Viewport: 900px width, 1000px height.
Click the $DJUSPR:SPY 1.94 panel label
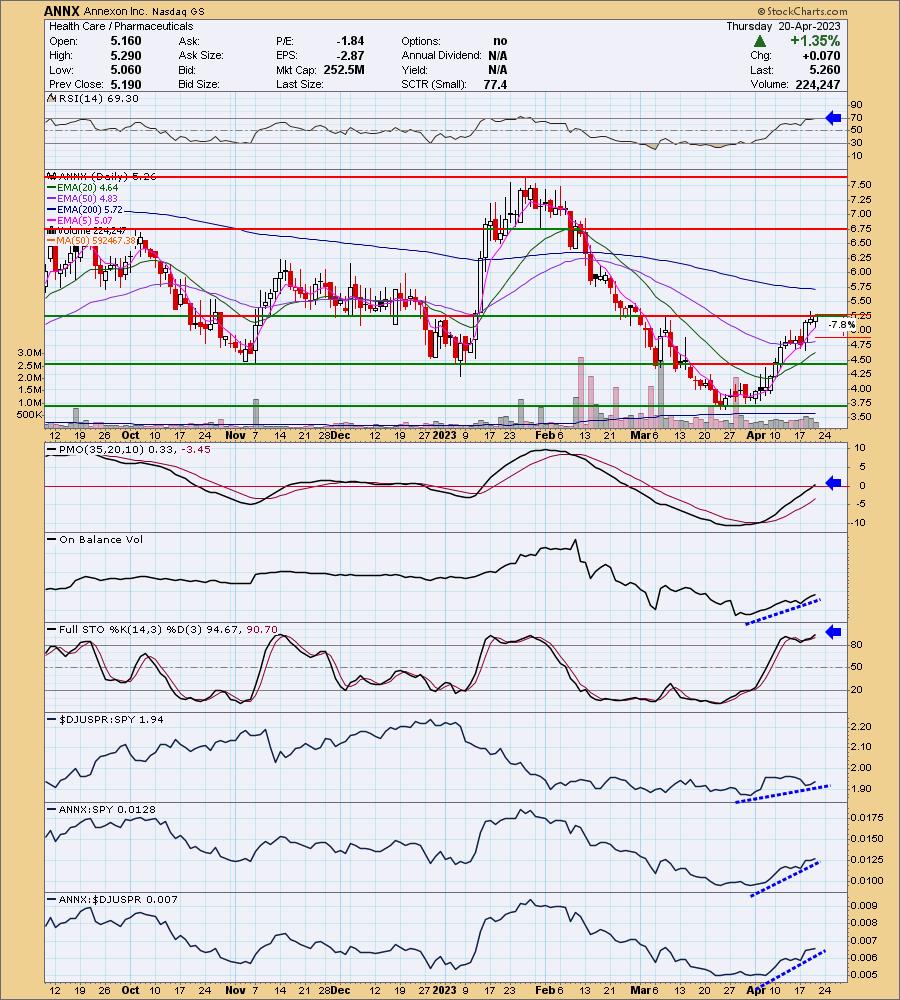(x=111, y=719)
